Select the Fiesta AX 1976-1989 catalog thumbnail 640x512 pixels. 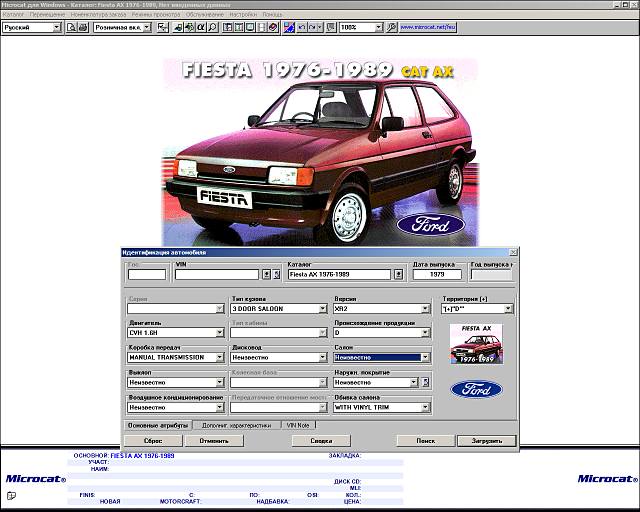tap(477, 343)
